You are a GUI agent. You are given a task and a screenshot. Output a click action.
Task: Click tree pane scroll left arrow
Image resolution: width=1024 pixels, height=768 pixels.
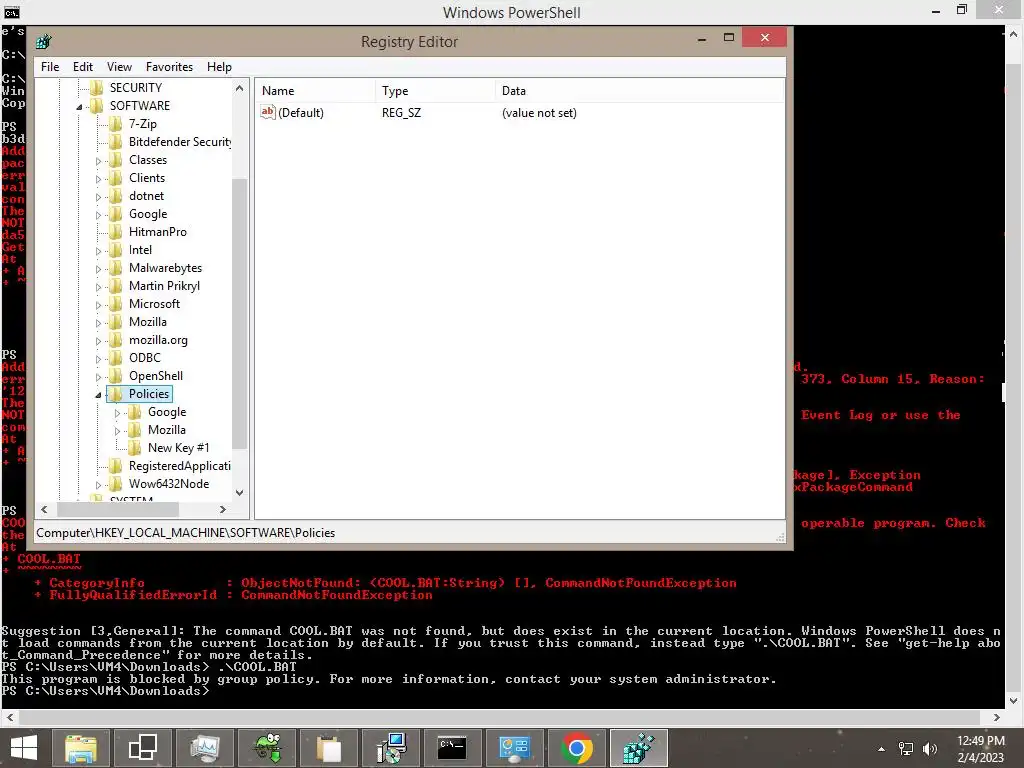(x=44, y=509)
